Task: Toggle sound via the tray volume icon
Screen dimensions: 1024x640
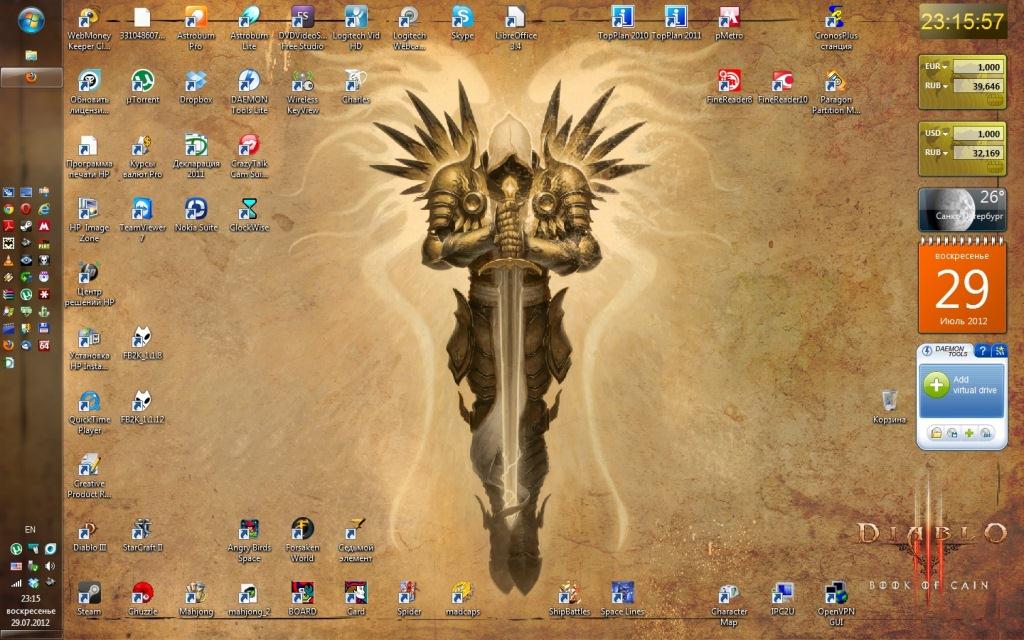Action: click(50, 566)
